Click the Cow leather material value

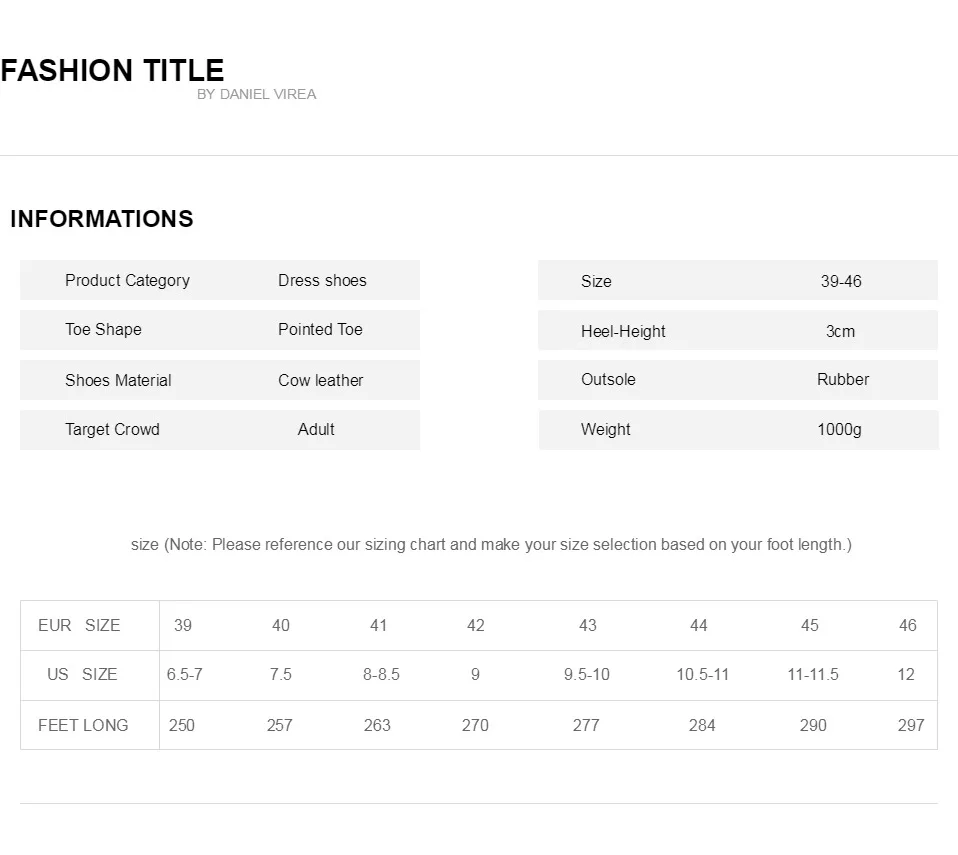pyautogui.click(x=321, y=380)
